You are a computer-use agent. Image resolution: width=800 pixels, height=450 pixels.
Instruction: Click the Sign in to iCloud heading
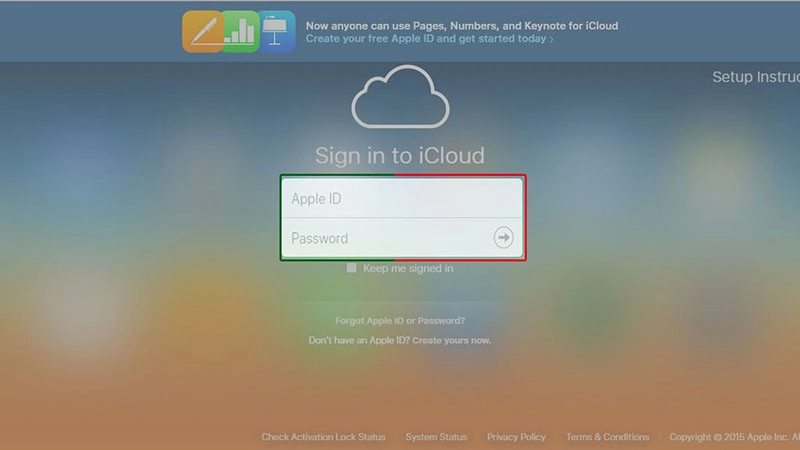[400, 155]
